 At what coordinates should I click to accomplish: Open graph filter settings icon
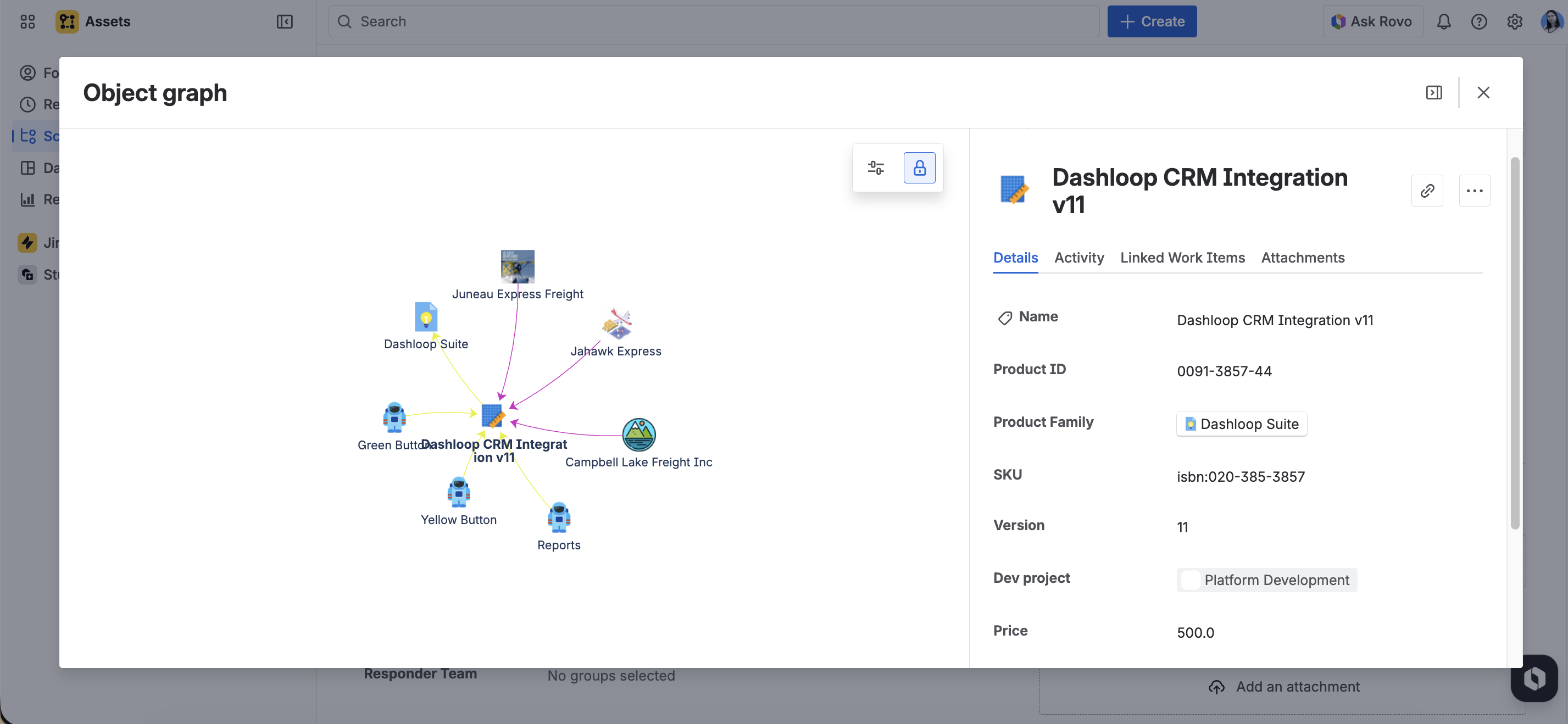[x=875, y=168]
